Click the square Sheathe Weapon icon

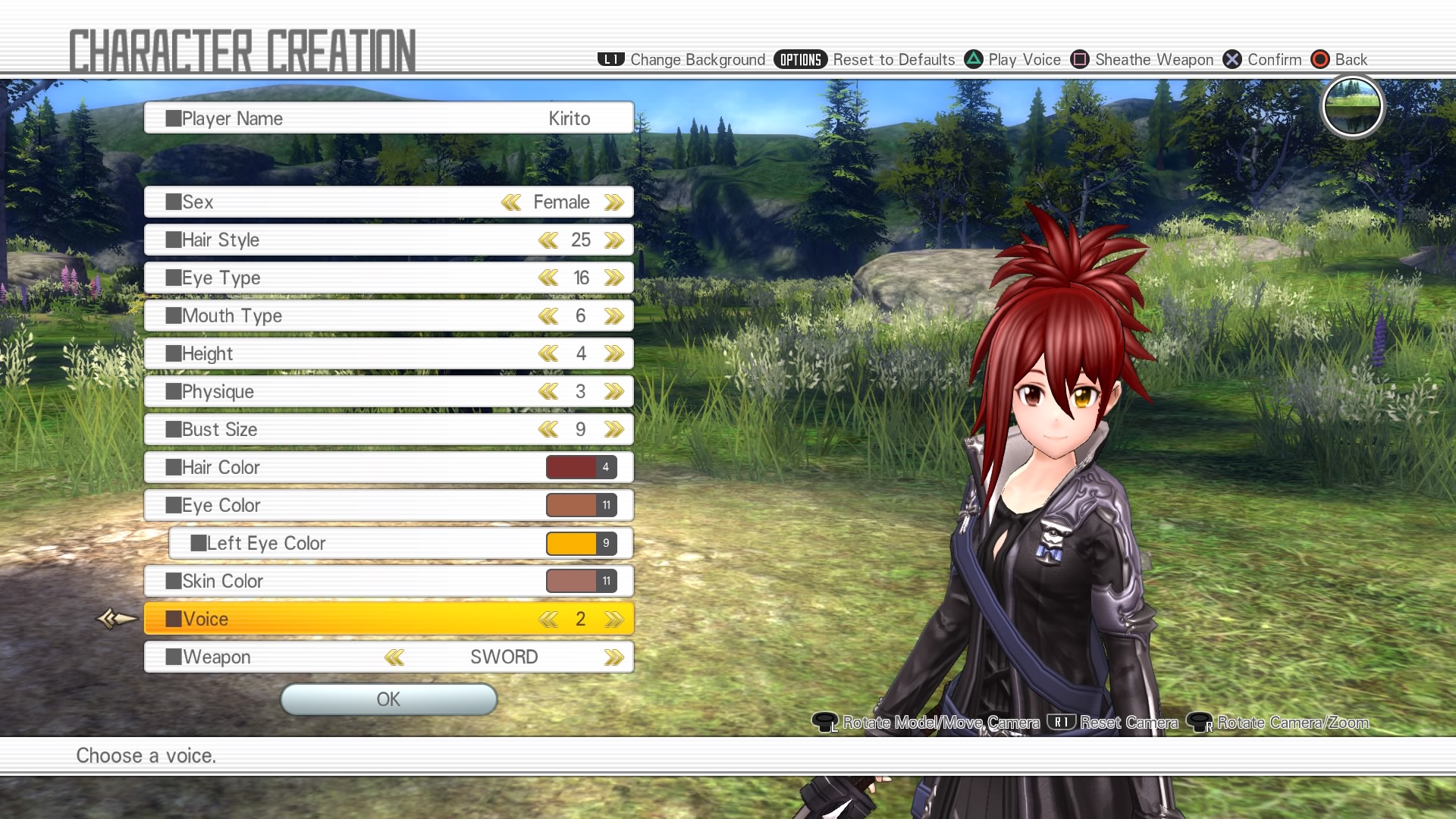pos(1080,59)
